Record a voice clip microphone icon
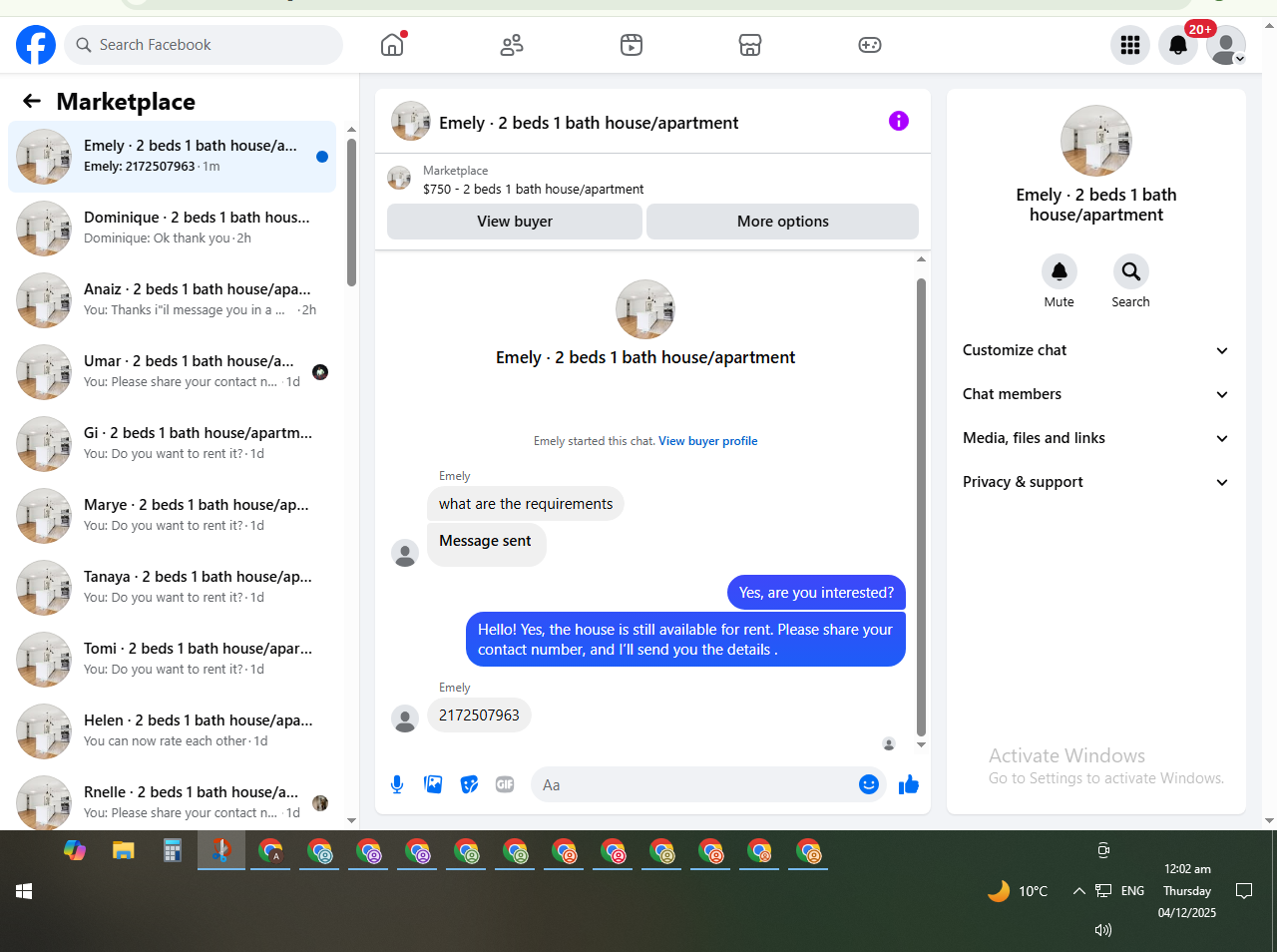Viewport: 1277px width, 952px height. click(397, 784)
